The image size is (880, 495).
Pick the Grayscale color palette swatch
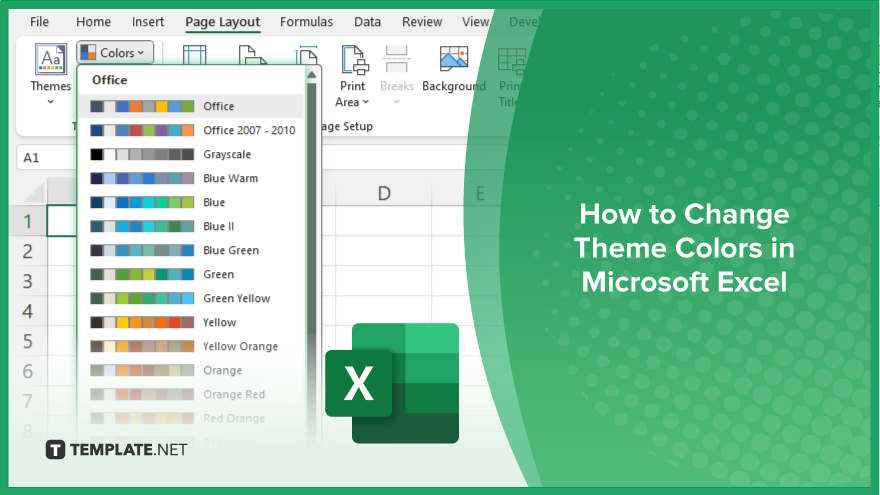[x=142, y=154]
